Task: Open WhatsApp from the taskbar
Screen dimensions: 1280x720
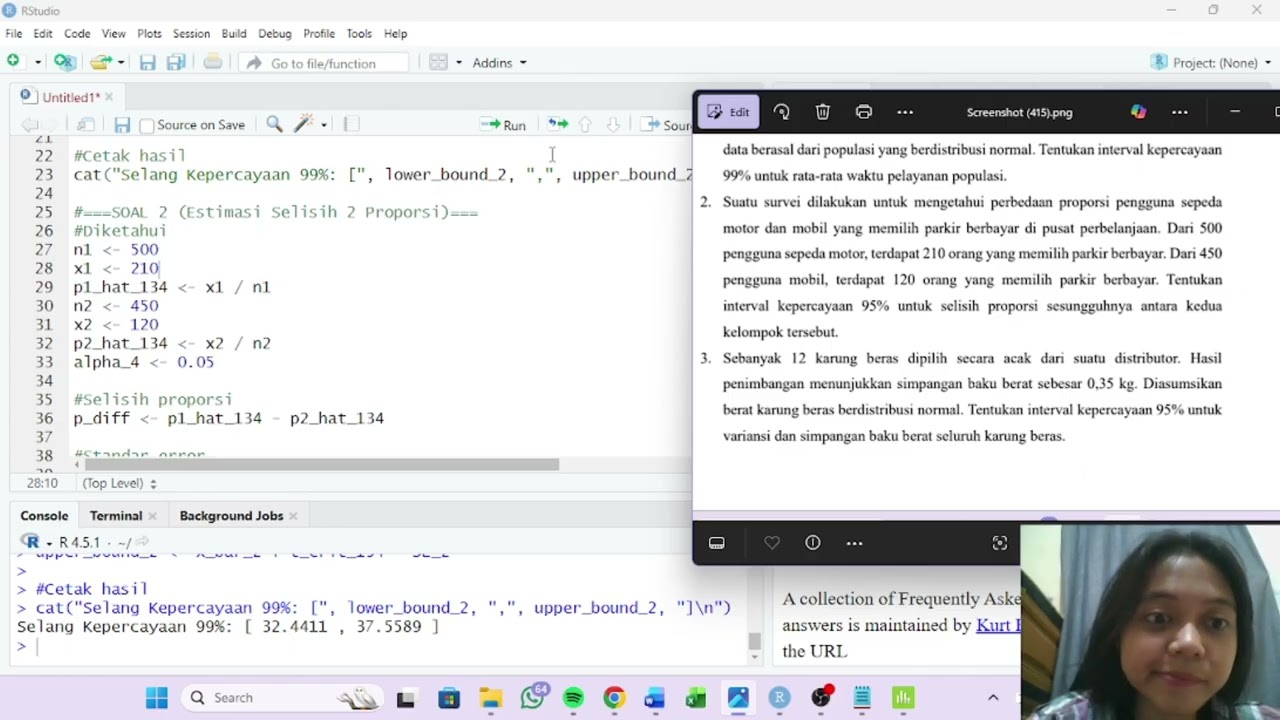Action: click(x=532, y=698)
